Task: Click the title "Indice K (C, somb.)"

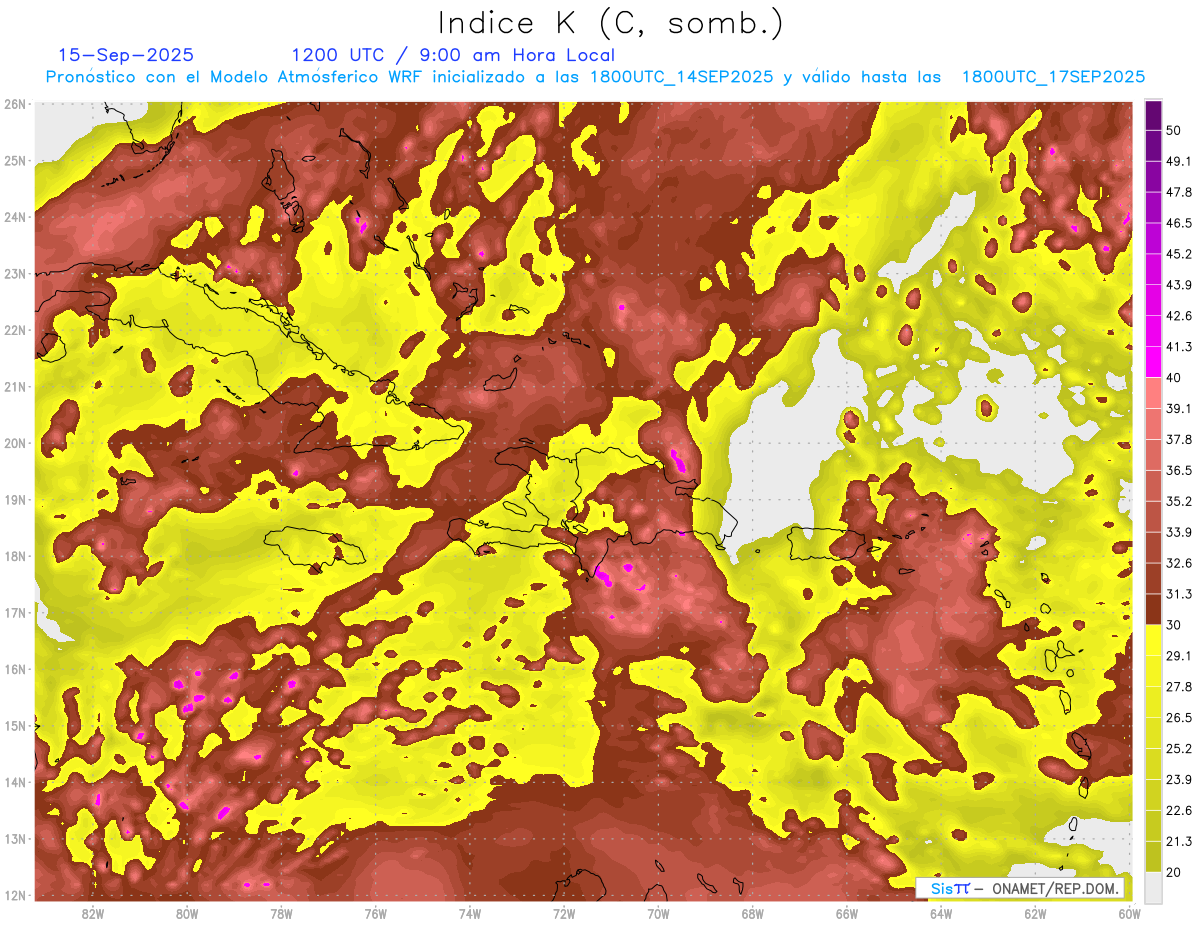Action: 610,23
